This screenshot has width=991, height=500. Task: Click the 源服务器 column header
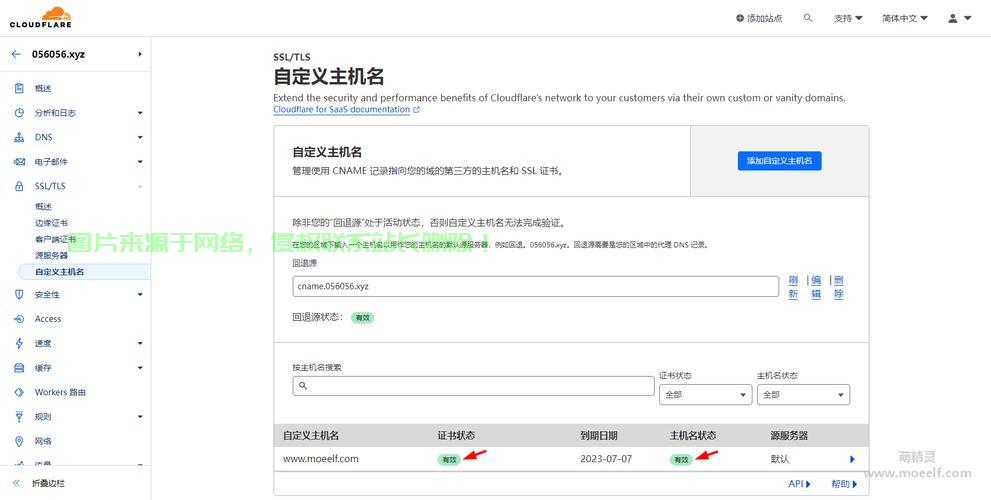789,436
